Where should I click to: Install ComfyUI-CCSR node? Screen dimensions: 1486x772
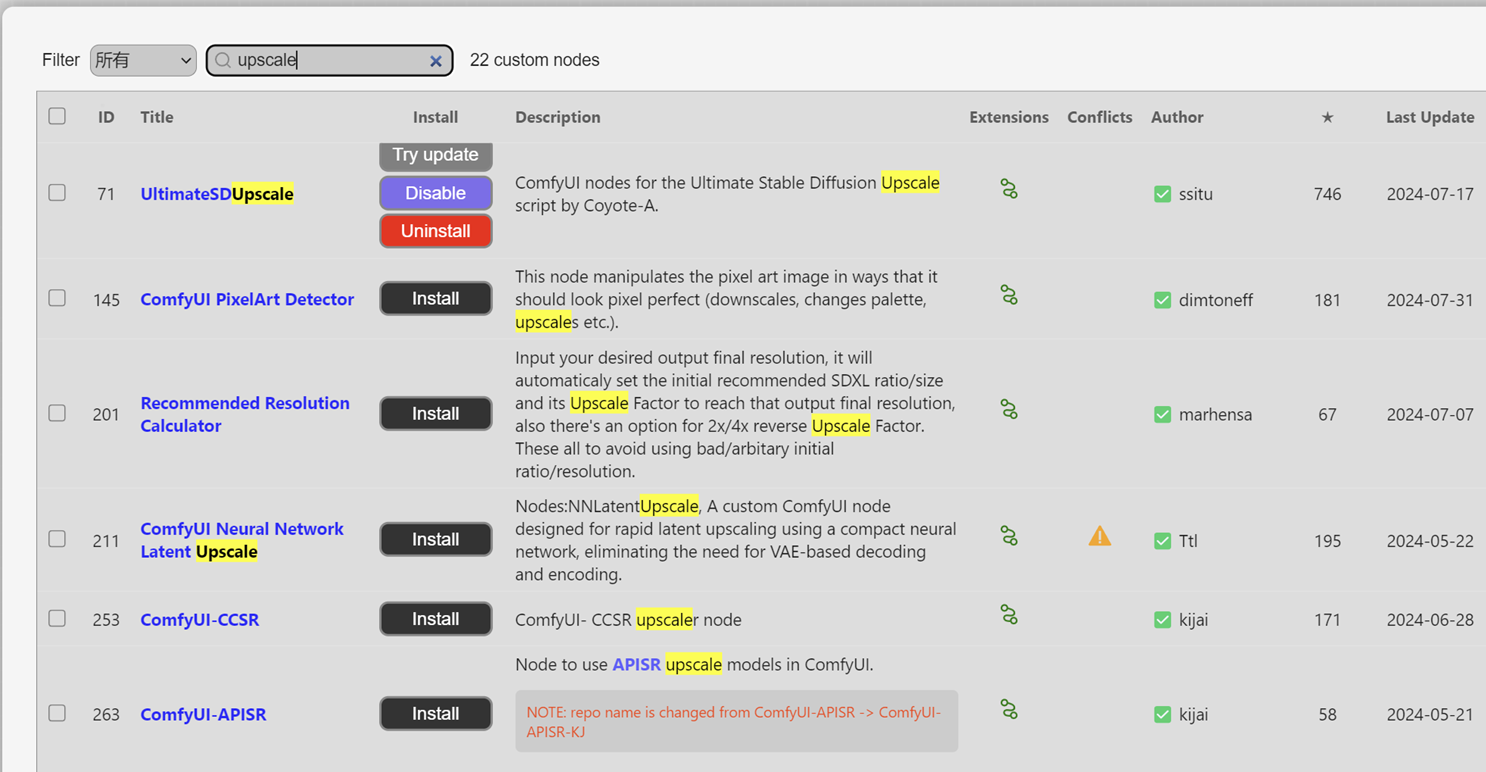tap(436, 619)
